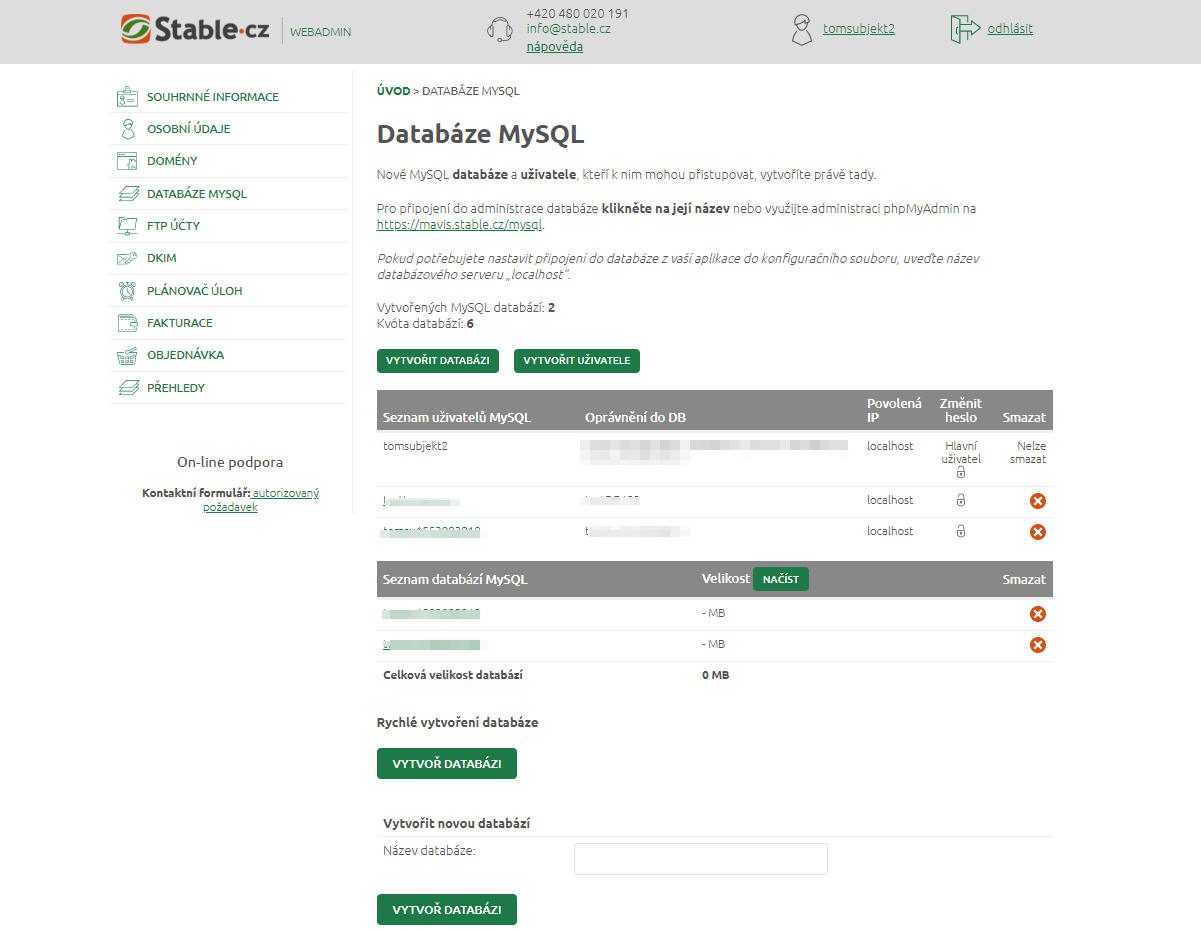This screenshot has width=1201, height=930.
Task: Click the lock icon under Hlavní uživatel
Action: coord(961,472)
